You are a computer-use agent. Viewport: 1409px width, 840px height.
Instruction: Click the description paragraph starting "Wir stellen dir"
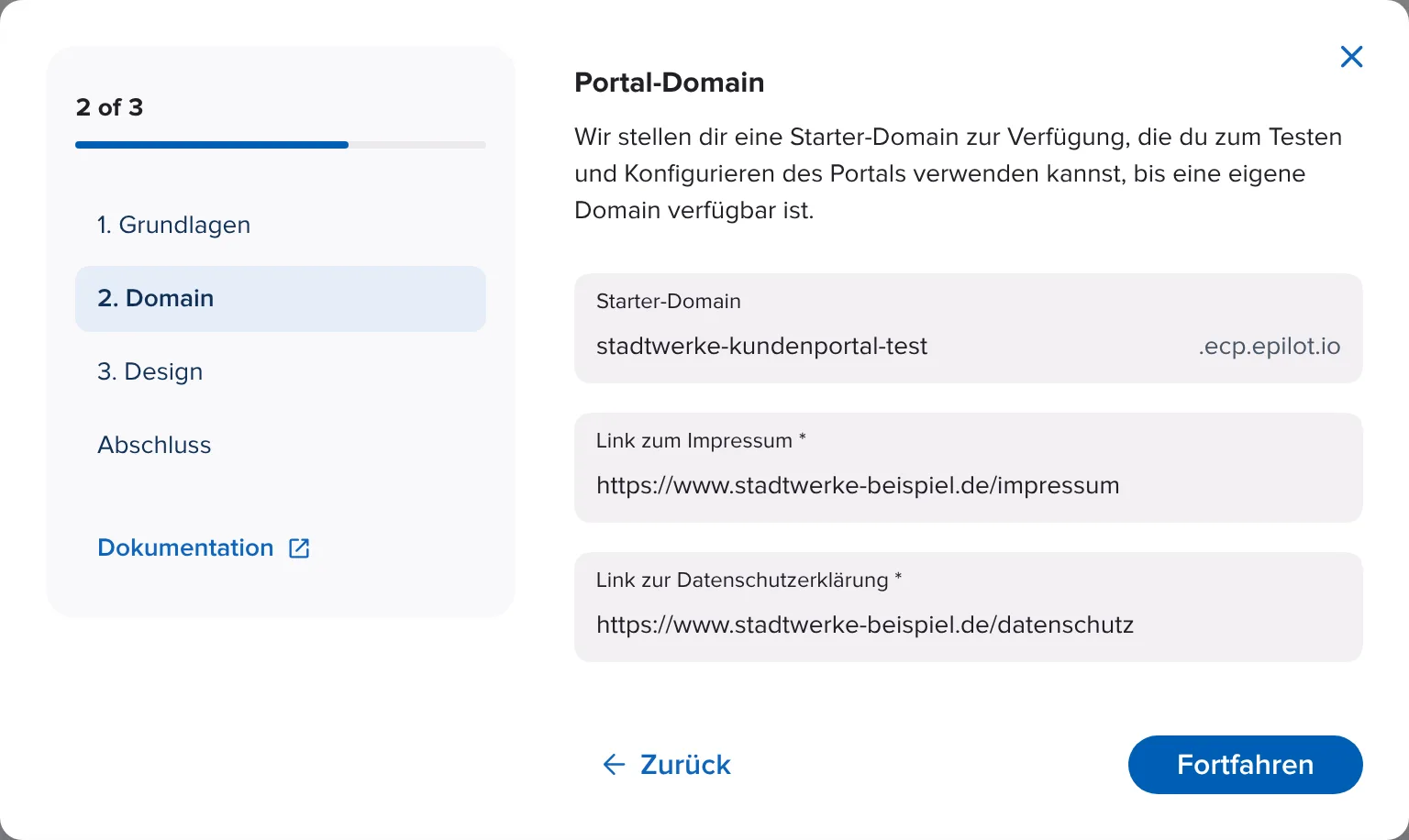tap(959, 174)
